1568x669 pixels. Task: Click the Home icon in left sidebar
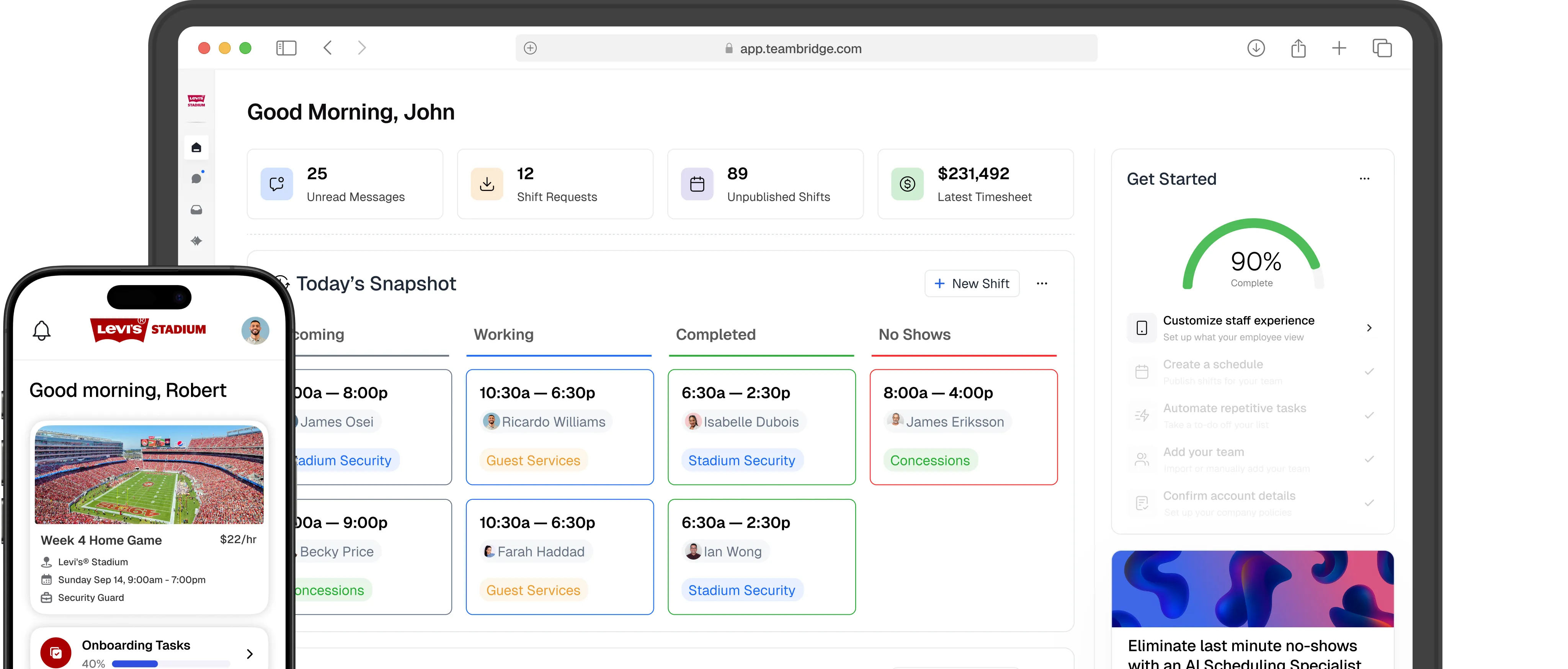pyautogui.click(x=196, y=148)
